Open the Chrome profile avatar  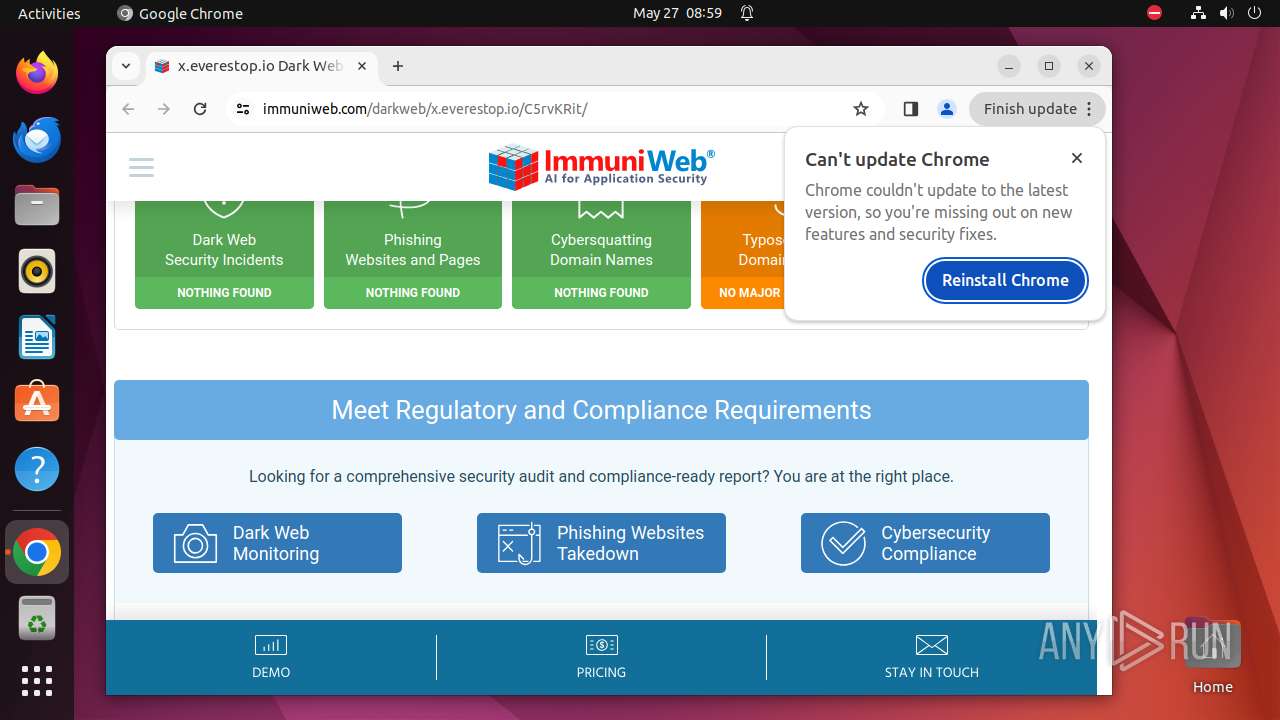(947, 109)
